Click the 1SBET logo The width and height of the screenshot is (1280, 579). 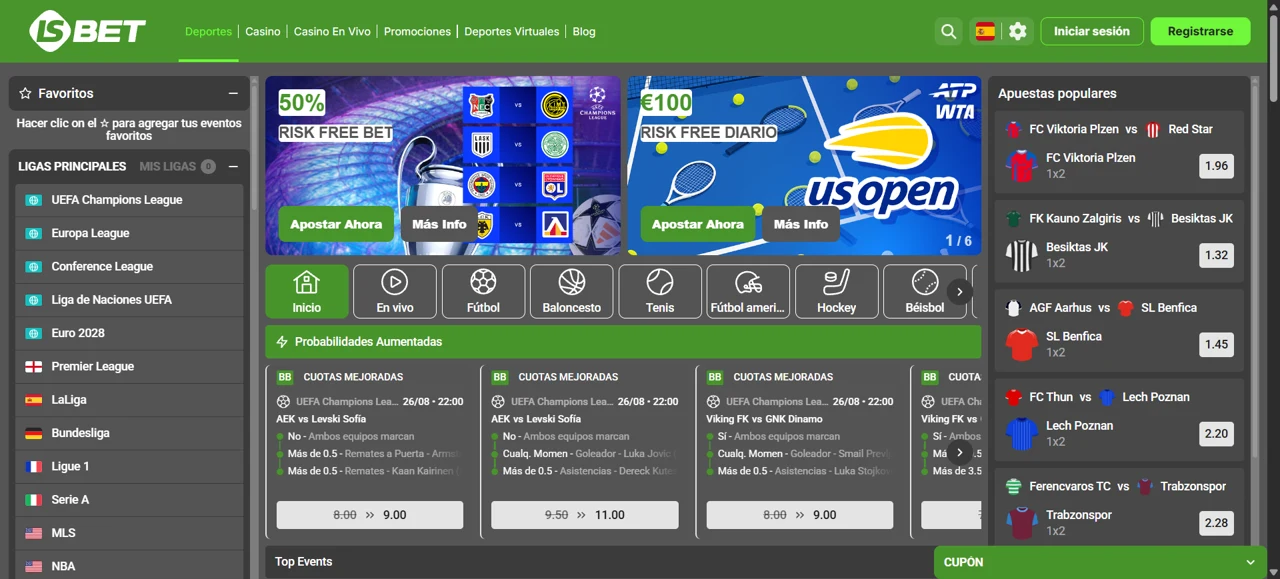pyautogui.click(x=88, y=31)
